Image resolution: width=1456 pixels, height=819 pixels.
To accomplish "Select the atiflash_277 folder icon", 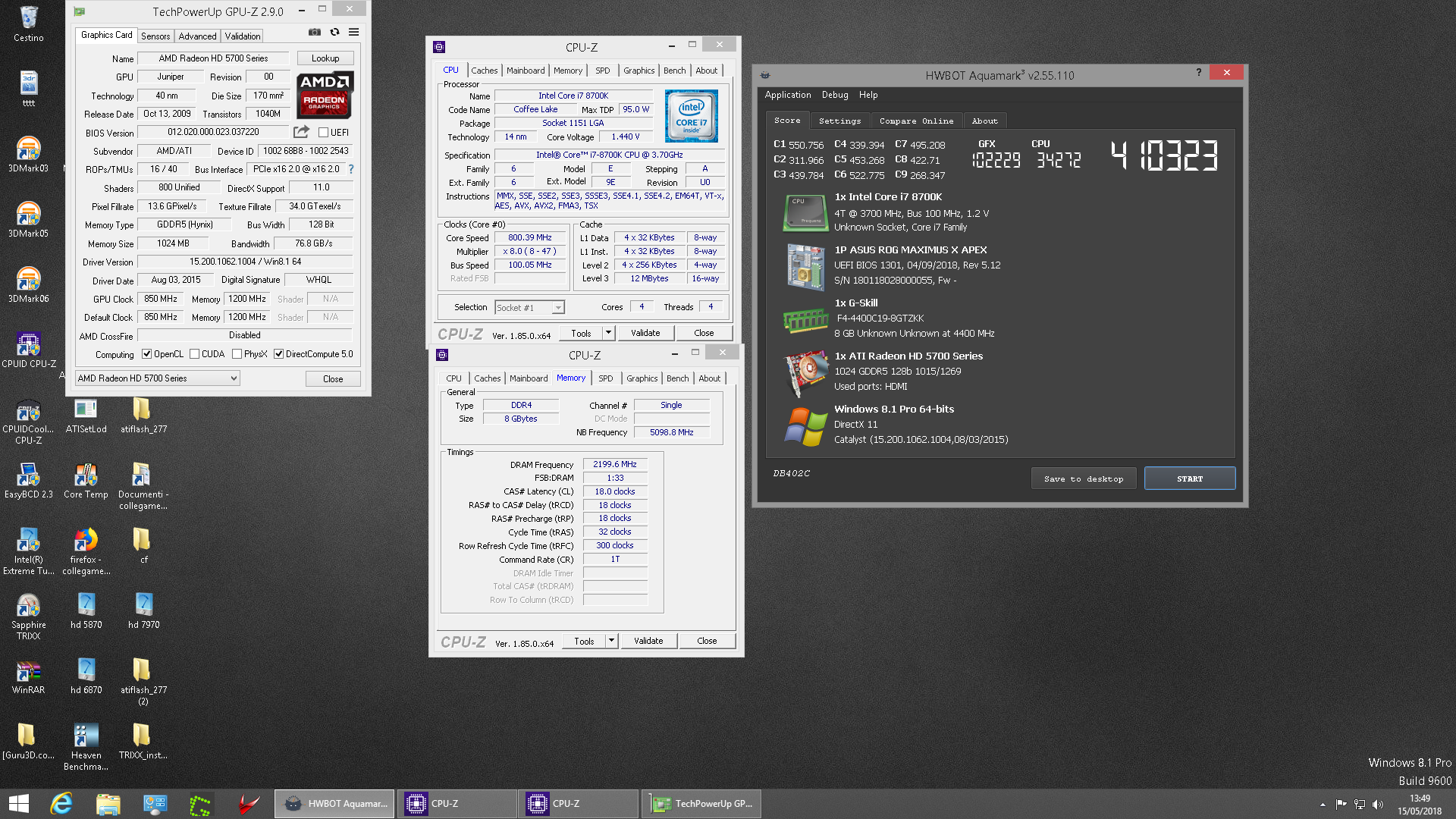I will click(143, 415).
